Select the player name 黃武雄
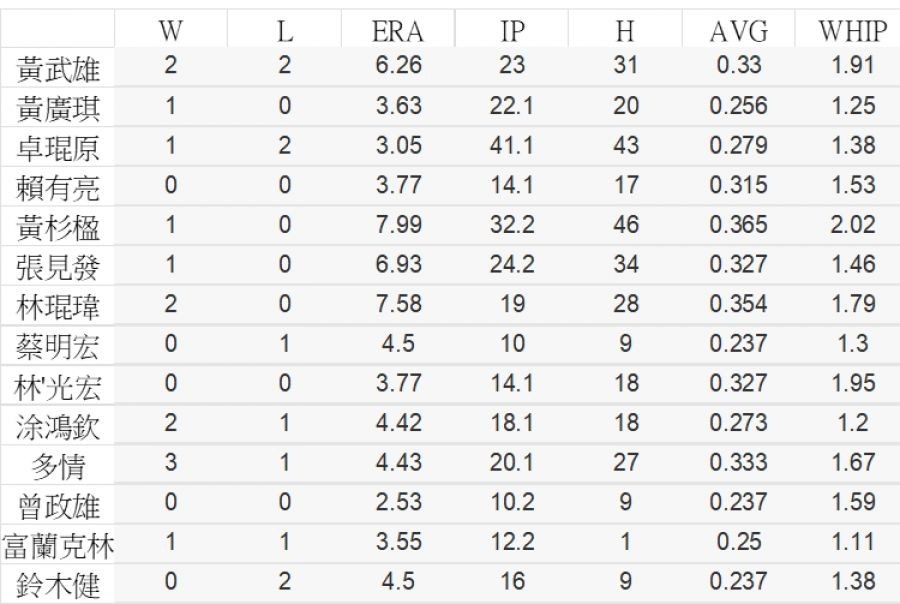The image size is (900, 604). coord(59,69)
